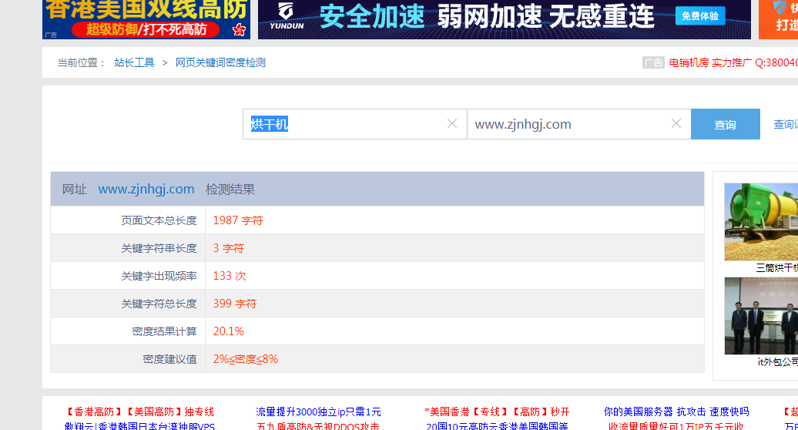Open the YUNDUN 安全加速 banner ad
Viewport: 798px width, 430px height.
tap(504, 19)
